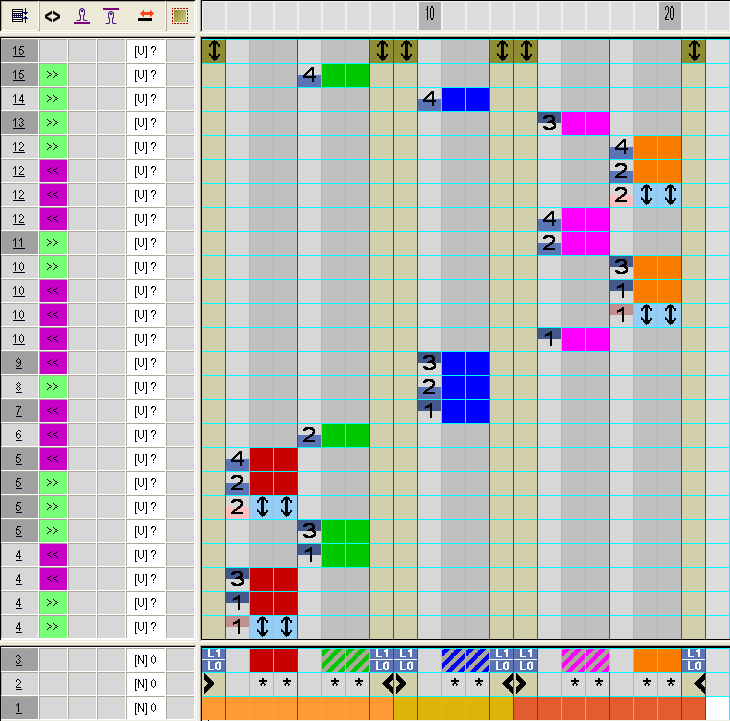Click the underlined row number 7
Viewport: 730px width, 721px height.
coord(19,411)
